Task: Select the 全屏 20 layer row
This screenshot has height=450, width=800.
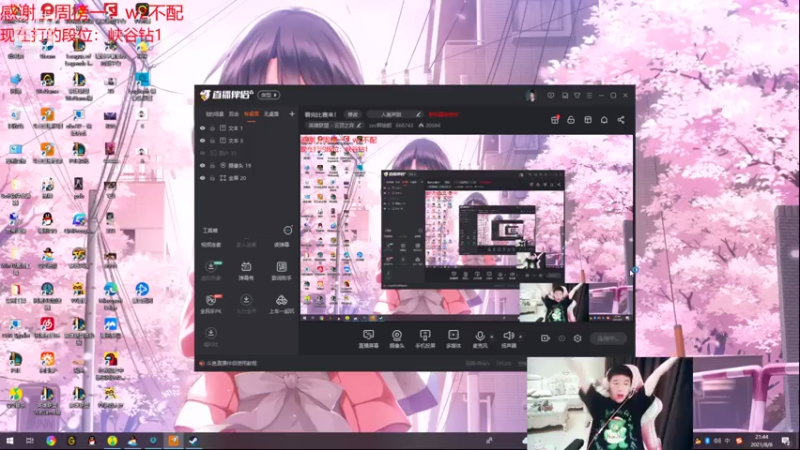Action: coord(246,178)
